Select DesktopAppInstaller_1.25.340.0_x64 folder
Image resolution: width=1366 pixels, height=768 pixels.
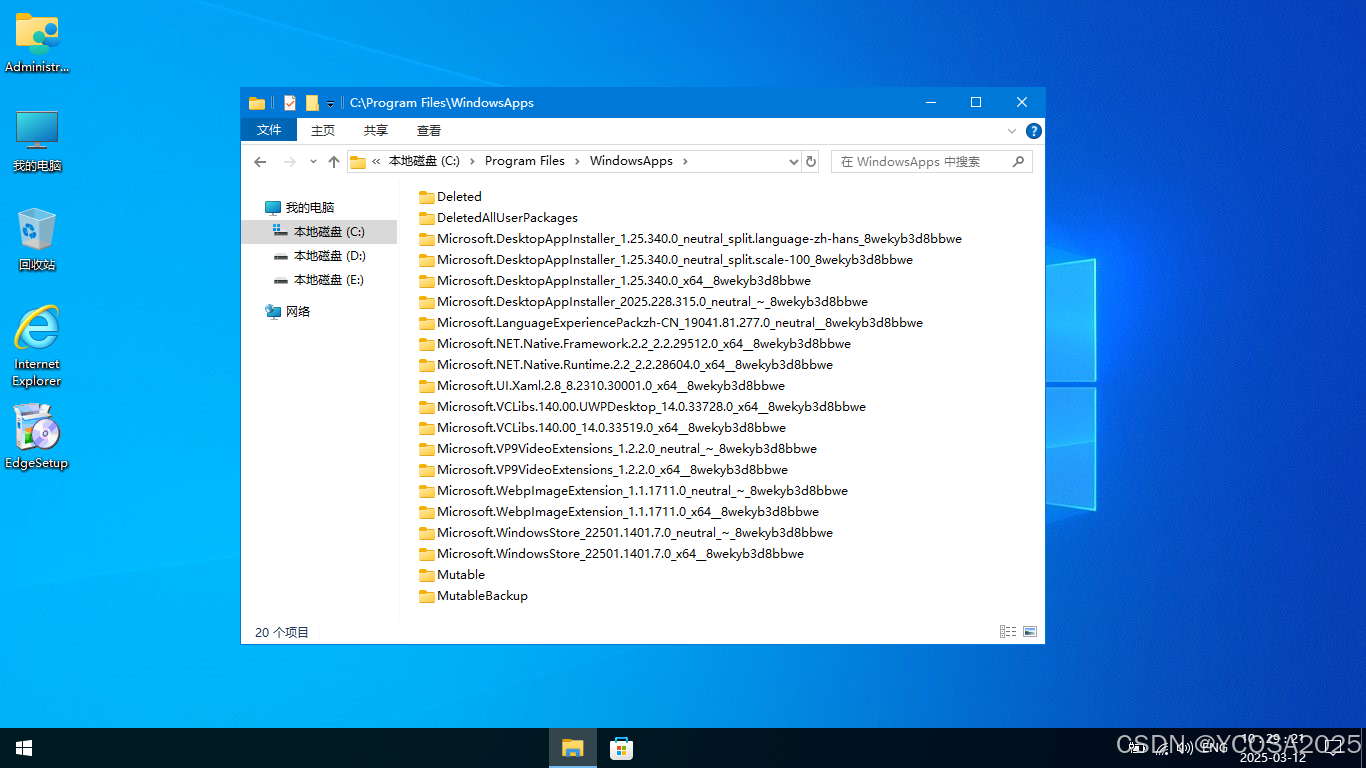(615, 281)
